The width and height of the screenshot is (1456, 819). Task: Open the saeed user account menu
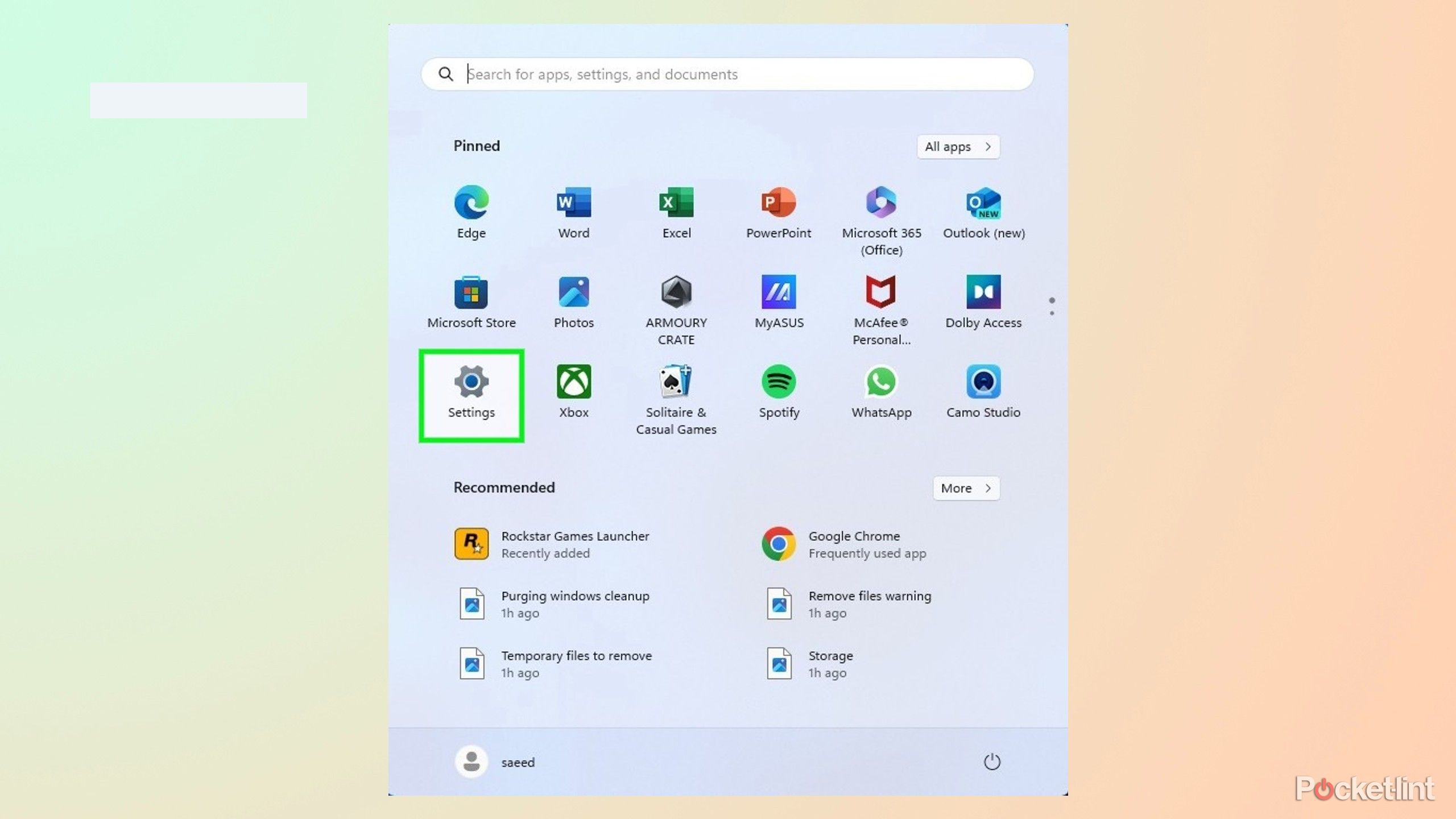tap(495, 762)
